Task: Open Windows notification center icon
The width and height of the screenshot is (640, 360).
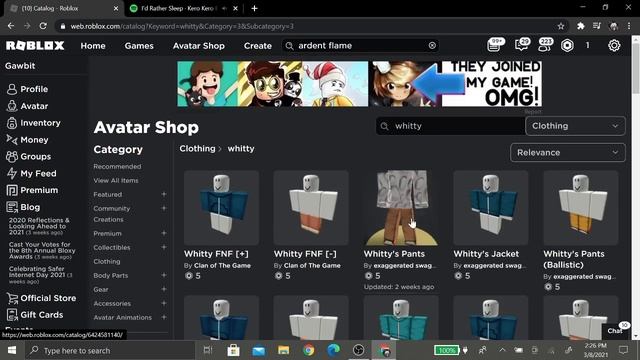Action: click(x=623, y=350)
